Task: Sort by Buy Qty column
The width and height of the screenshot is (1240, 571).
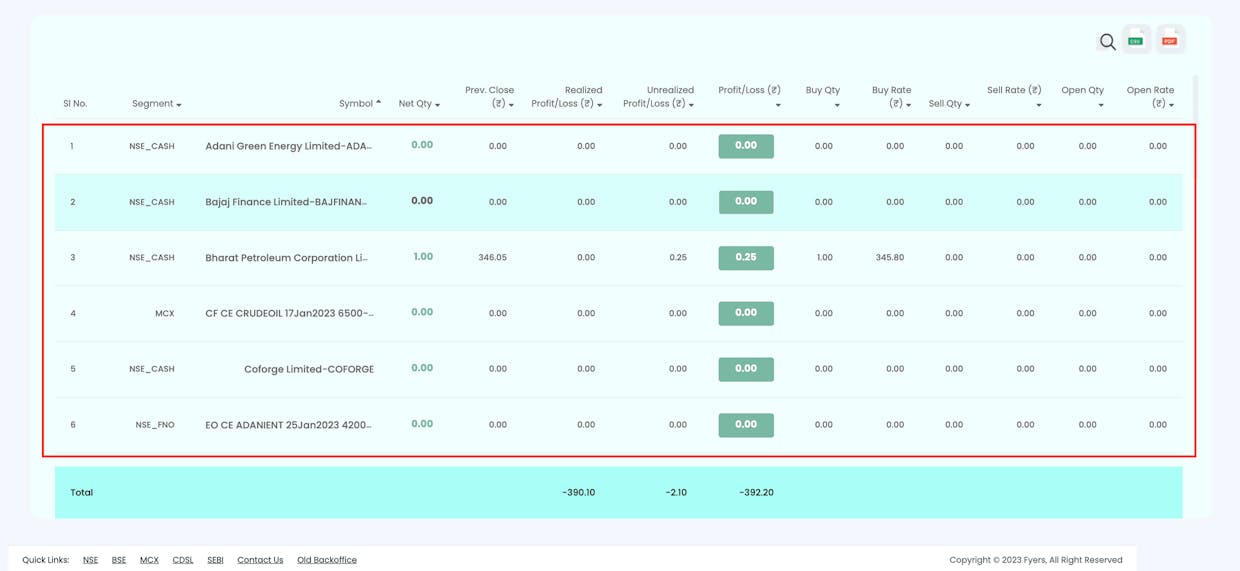Action: click(823, 97)
